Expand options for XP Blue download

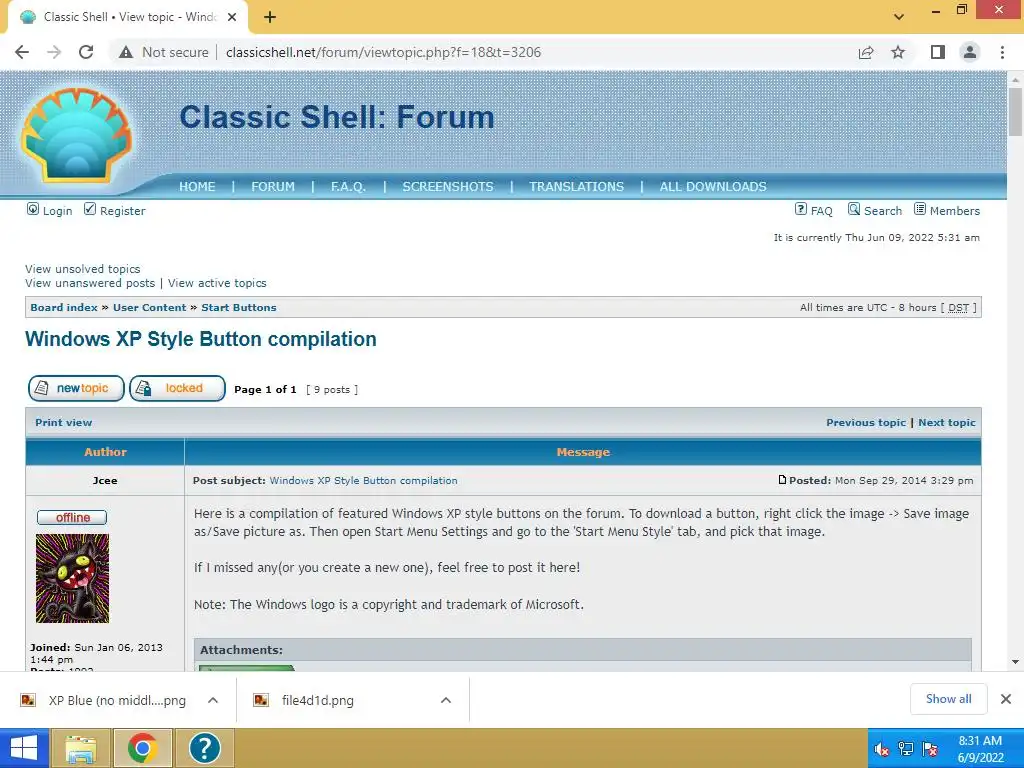tap(213, 700)
